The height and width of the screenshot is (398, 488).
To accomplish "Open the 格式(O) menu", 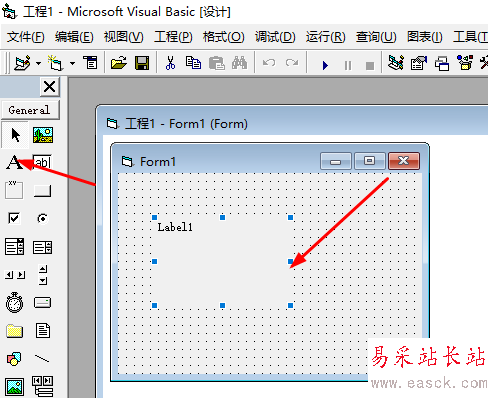I will [x=224, y=37].
